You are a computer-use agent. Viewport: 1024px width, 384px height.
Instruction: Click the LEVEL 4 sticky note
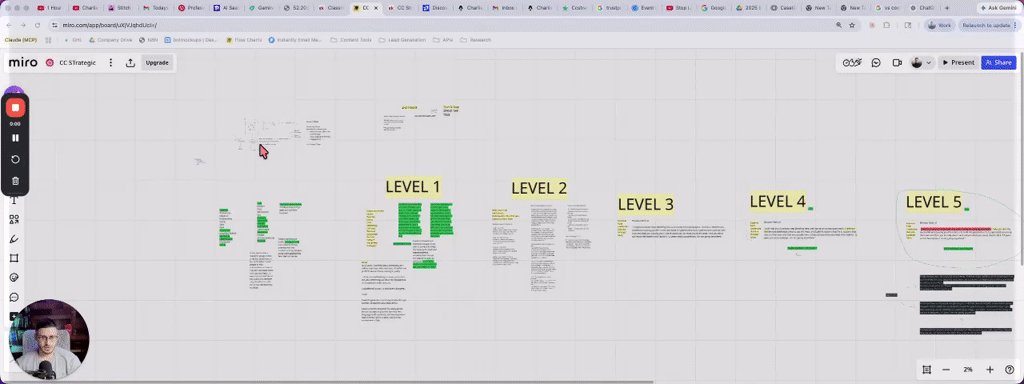click(x=777, y=201)
